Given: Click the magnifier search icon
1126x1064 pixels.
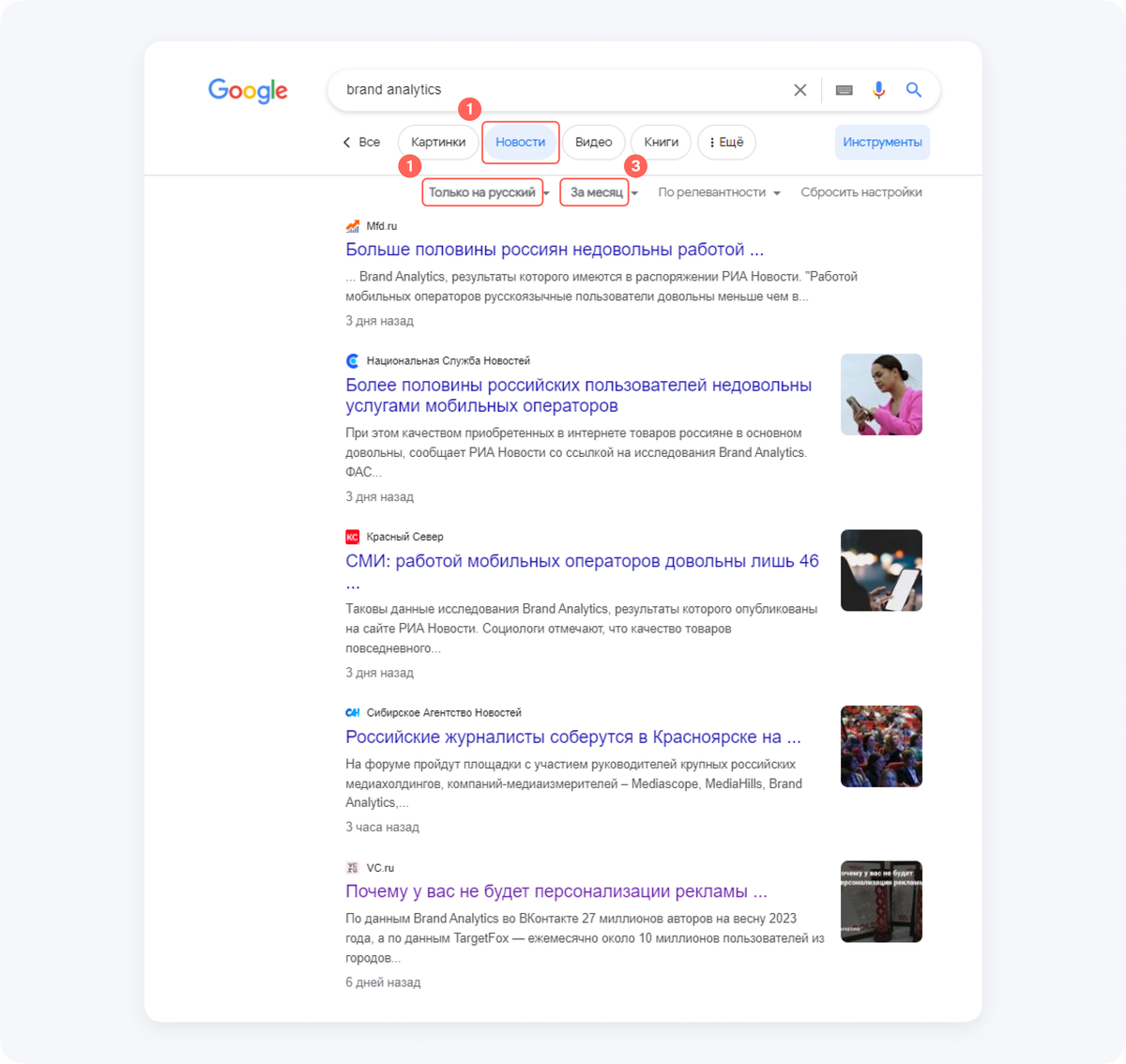Looking at the screenshot, I should [914, 90].
